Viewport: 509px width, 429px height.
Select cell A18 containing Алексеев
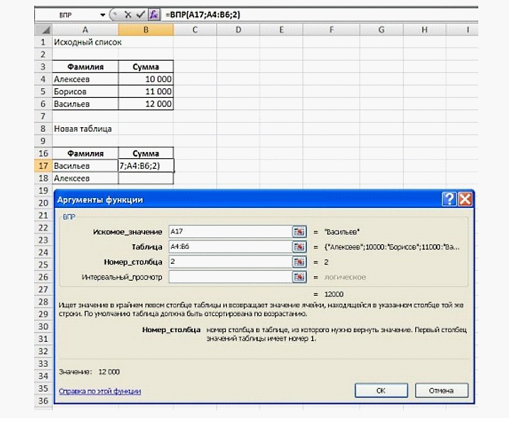coord(85,178)
